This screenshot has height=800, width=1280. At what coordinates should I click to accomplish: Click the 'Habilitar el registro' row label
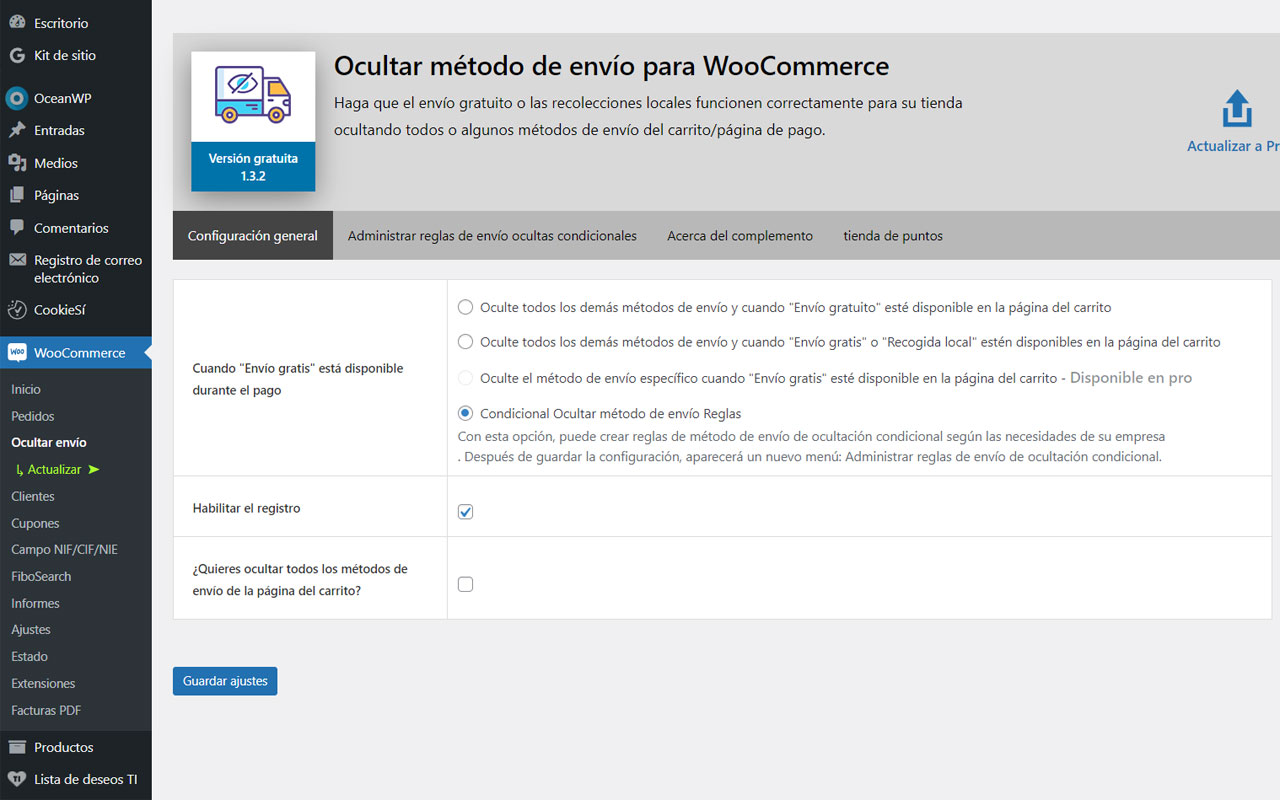point(246,508)
